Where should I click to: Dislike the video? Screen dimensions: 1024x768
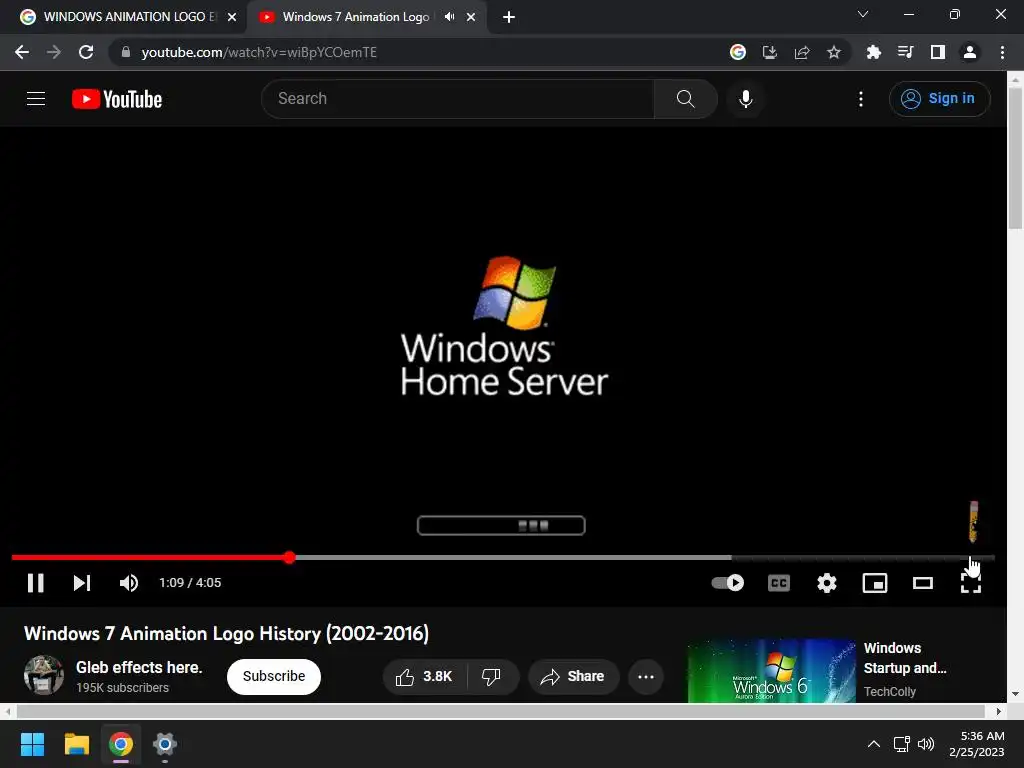[x=492, y=677]
